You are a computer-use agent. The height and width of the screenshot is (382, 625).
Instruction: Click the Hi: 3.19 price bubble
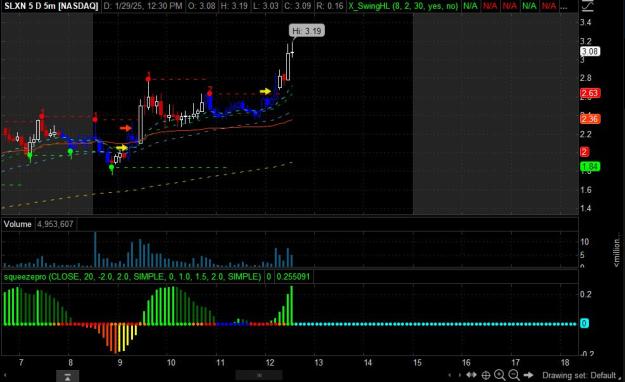click(307, 31)
